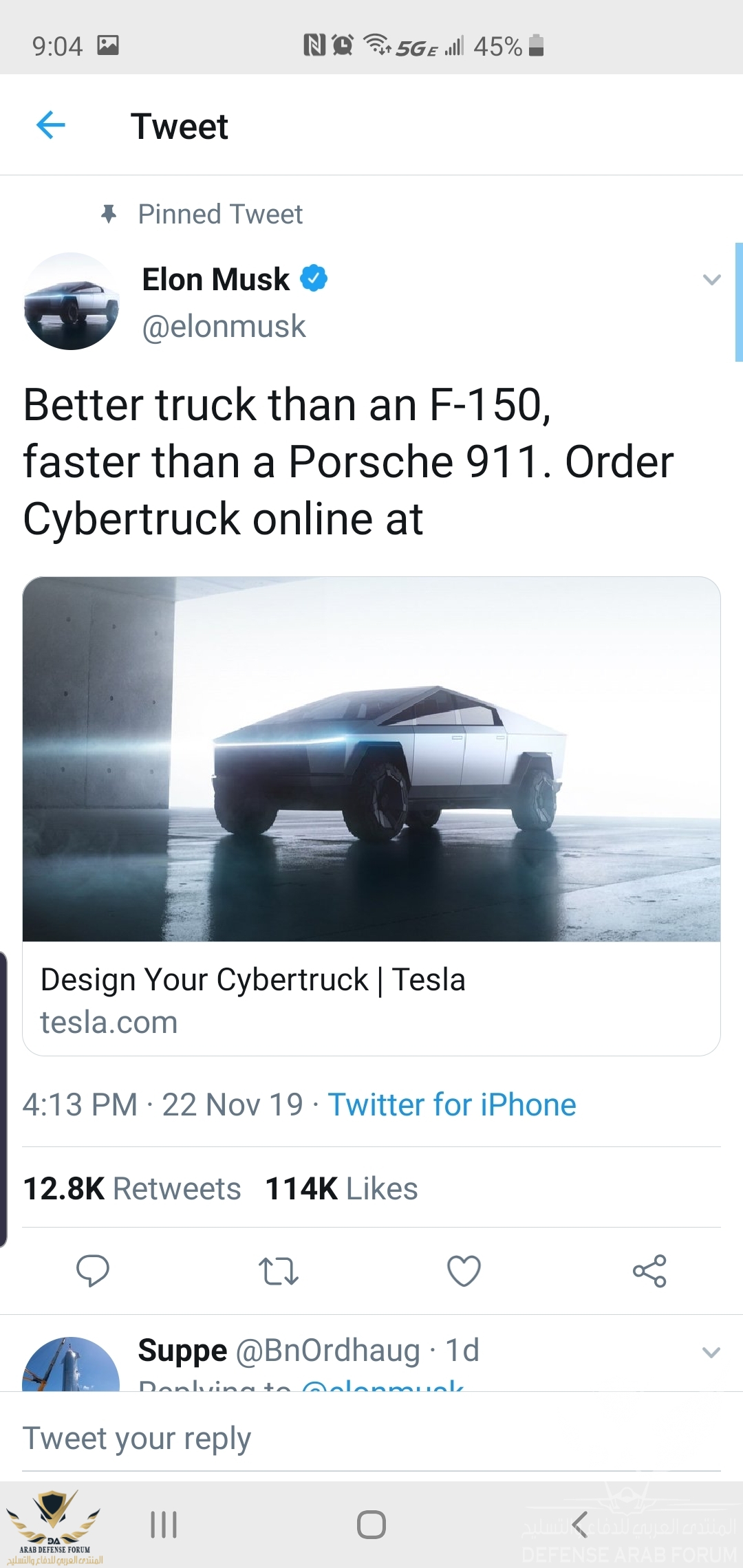Tap the back arrow in the Tweet header

[x=51, y=125]
